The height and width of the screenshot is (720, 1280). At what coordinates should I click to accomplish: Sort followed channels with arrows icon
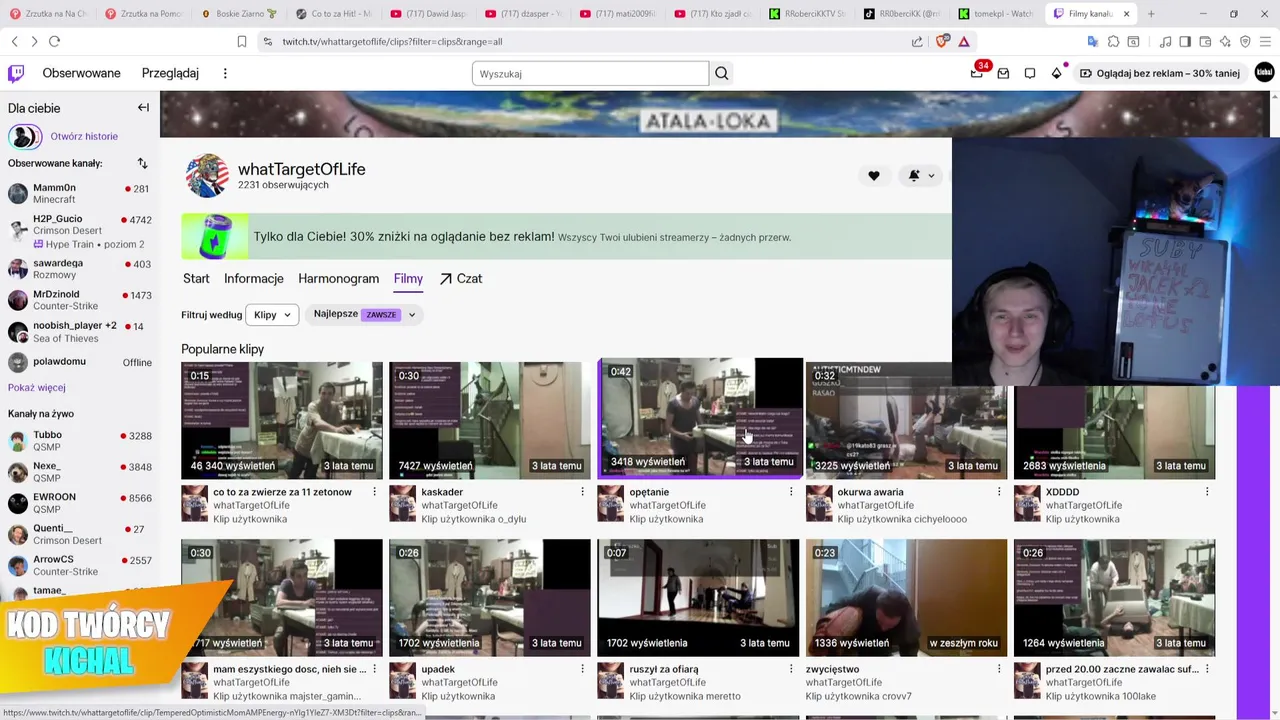point(142,163)
